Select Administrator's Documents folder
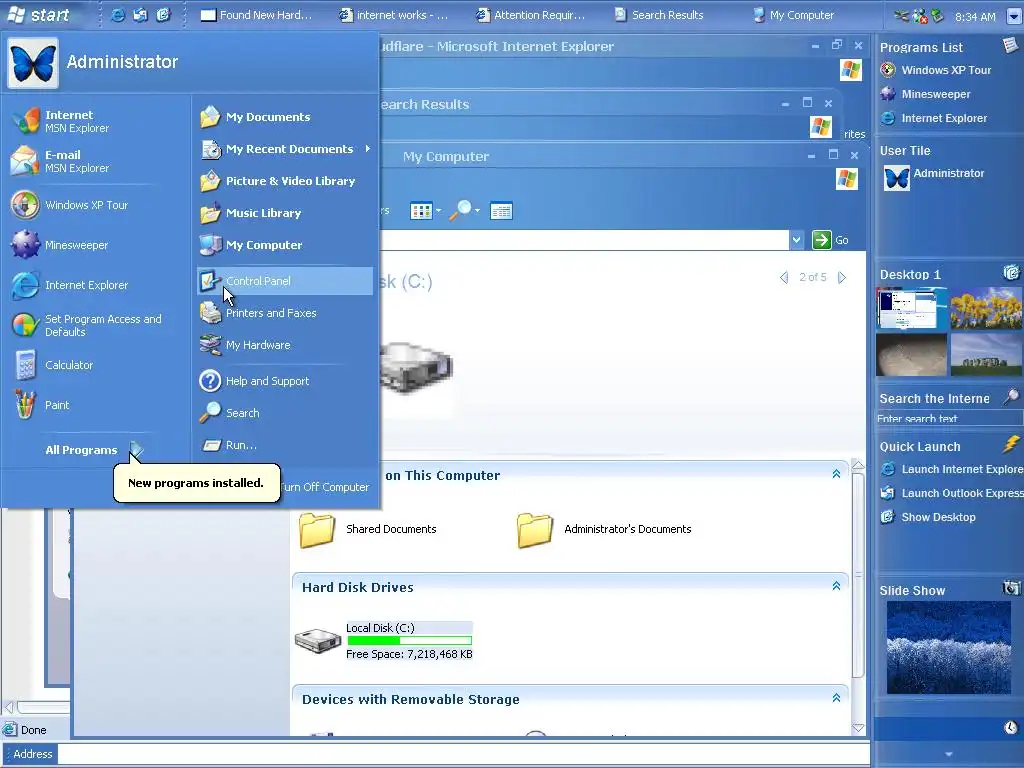Viewport: 1024px width, 768px height. point(604,530)
